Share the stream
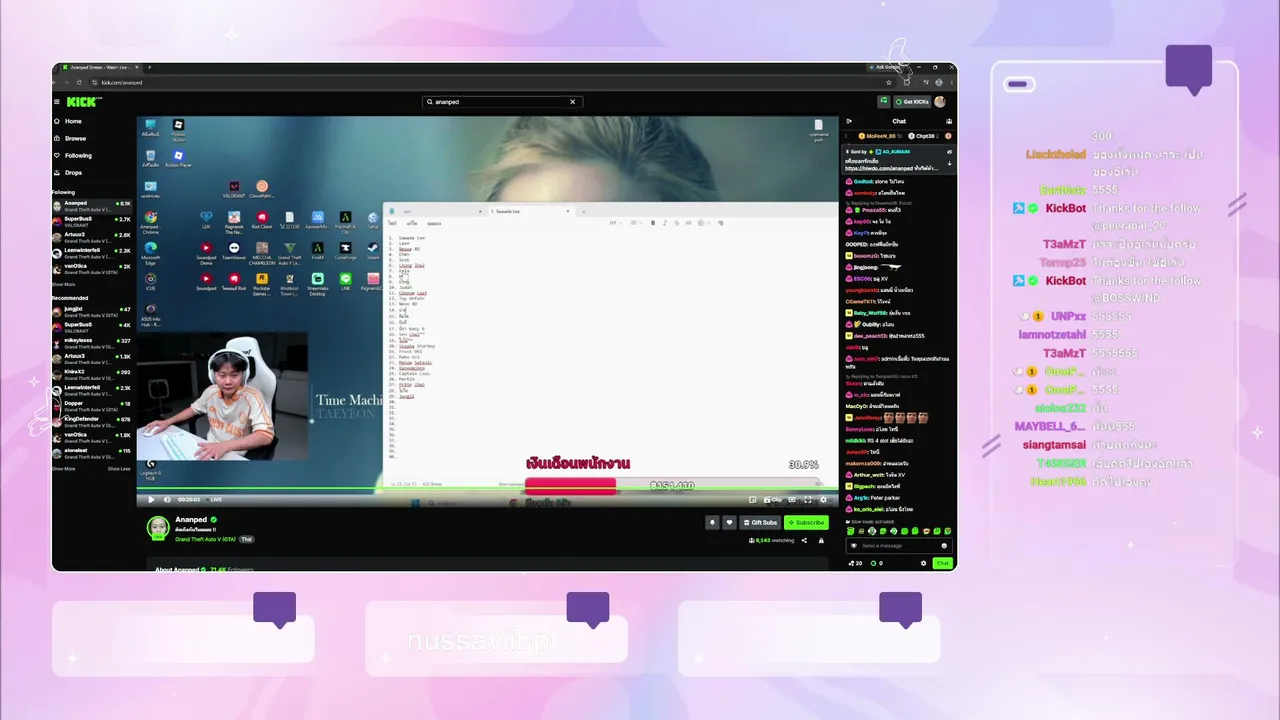Image resolution: width=1280 pixels, height=720 pixels. pyautogui.click(x=804, y=540)
